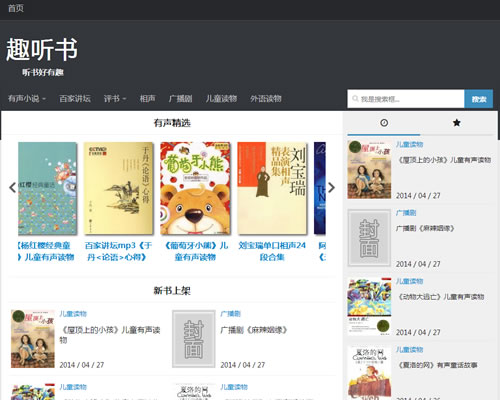Open the 刘宝瑞 相声 book cover
Screen dimensions: 500x400
(272, 188)
